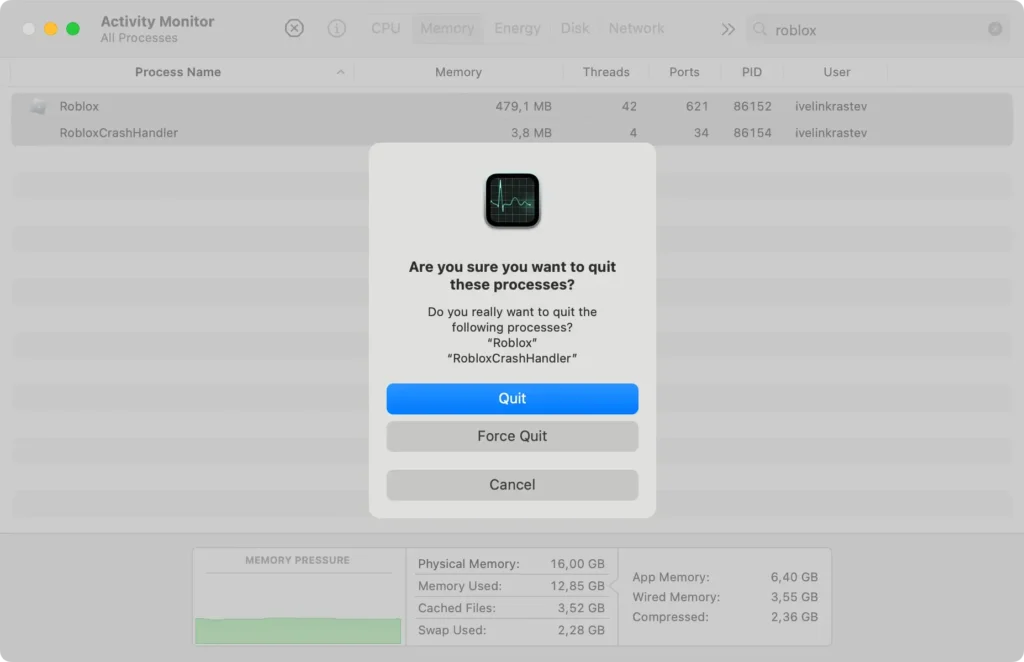Click the Swap Used 2,28 GB value
This screenshot has width=1024, height=662.
581,631
